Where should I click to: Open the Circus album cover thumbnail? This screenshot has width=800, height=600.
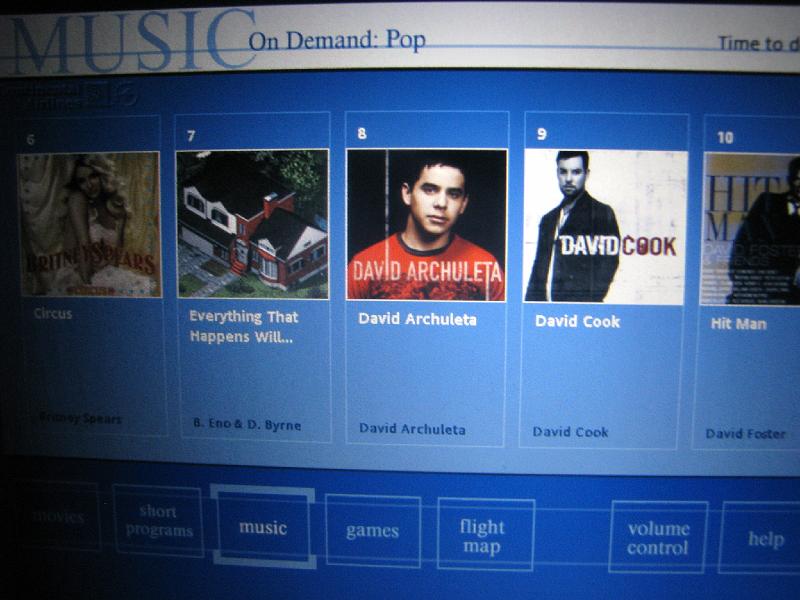pyautogui.click(x=90, y=224)
